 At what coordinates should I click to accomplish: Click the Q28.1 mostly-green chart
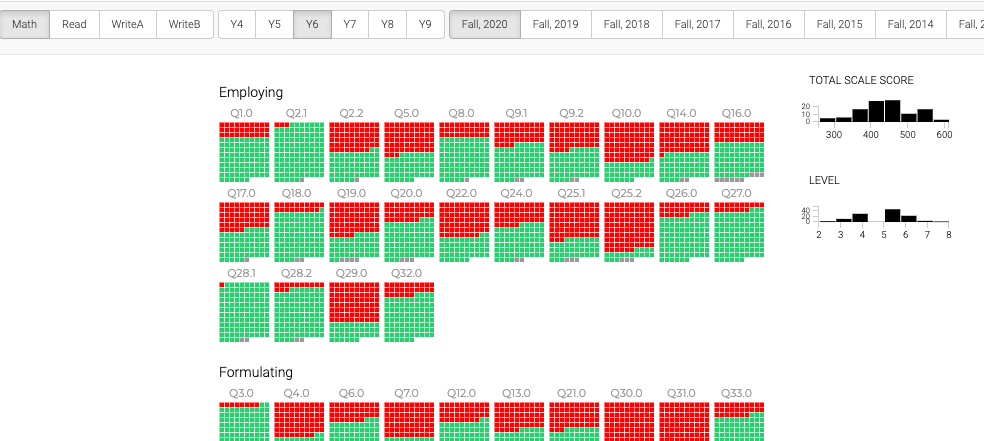[x=244, y=311]
